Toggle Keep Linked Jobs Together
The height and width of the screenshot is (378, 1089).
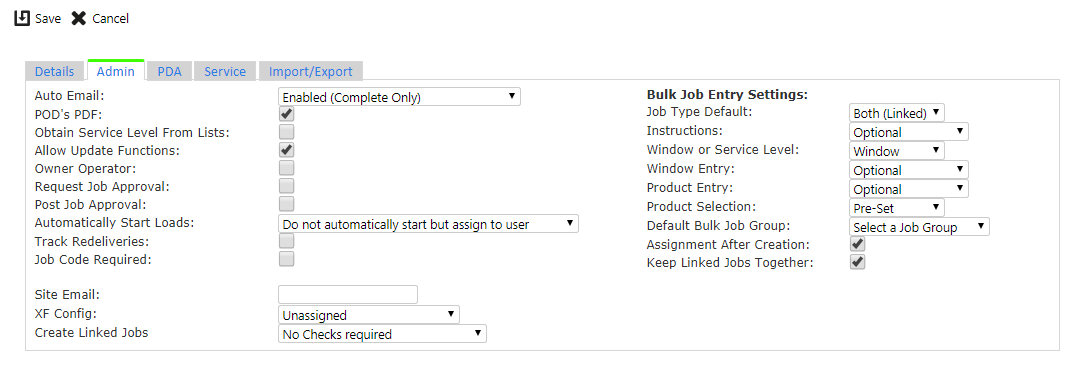pos(858,262)
